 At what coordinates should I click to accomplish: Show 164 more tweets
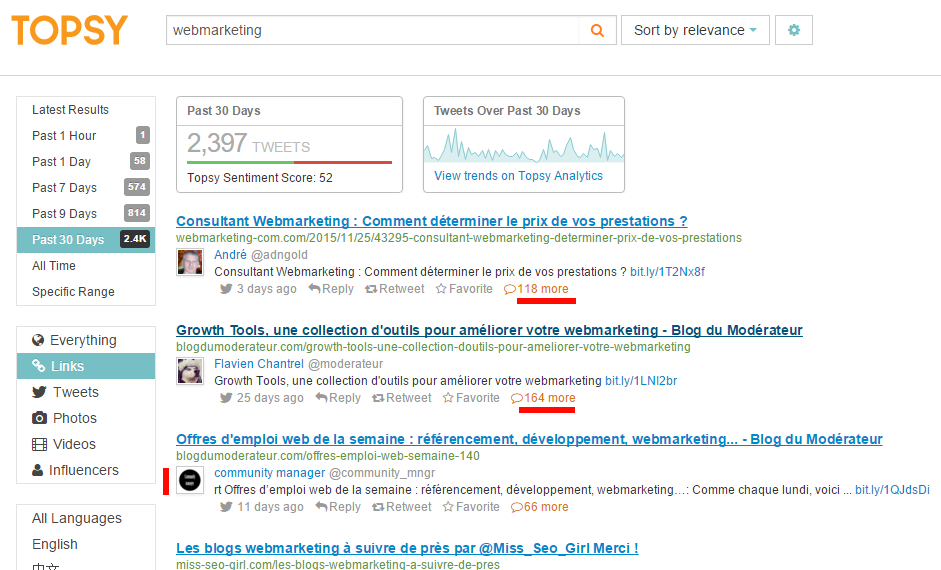pyautogui.click(x=543, y=398)
